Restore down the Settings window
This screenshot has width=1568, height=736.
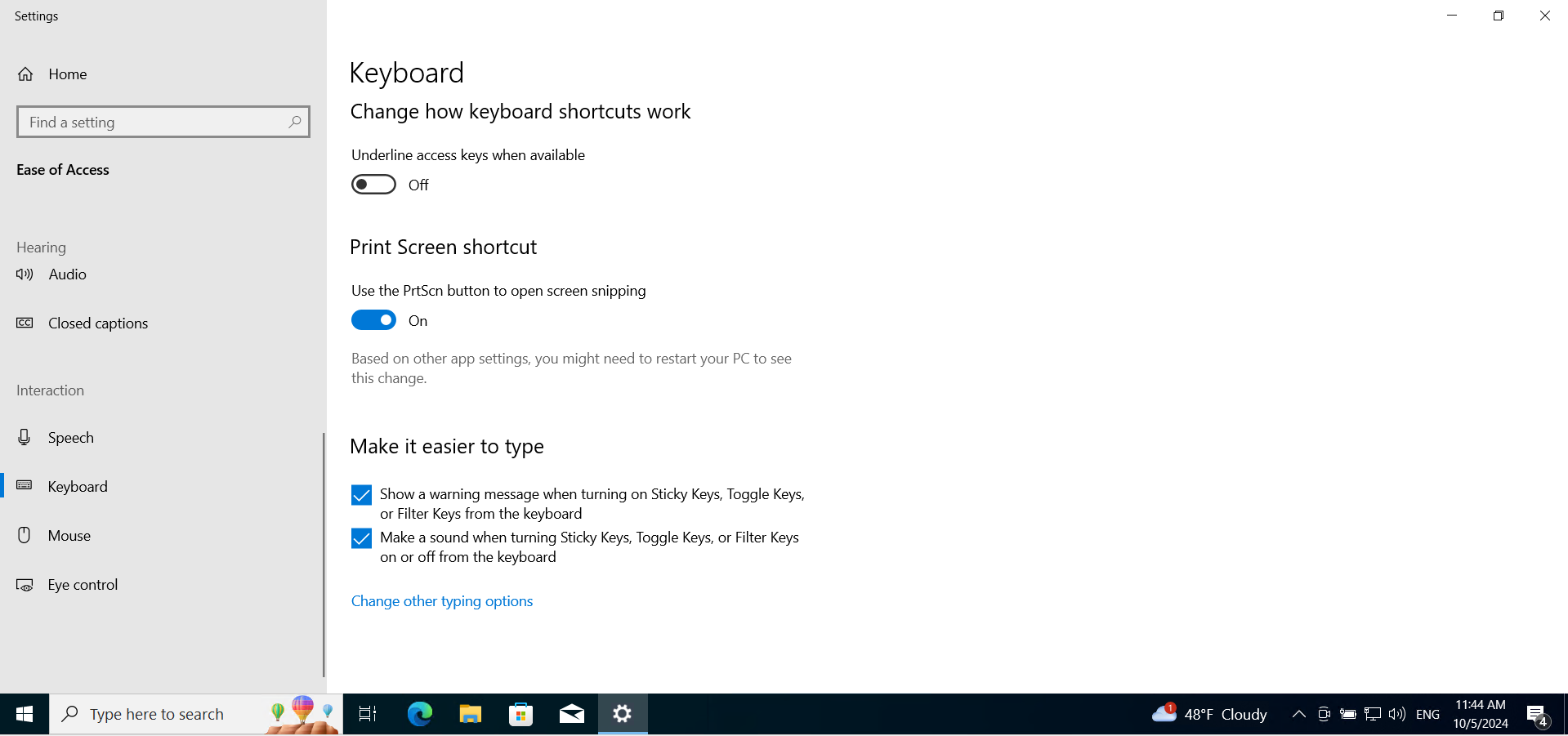(1499, 16)
